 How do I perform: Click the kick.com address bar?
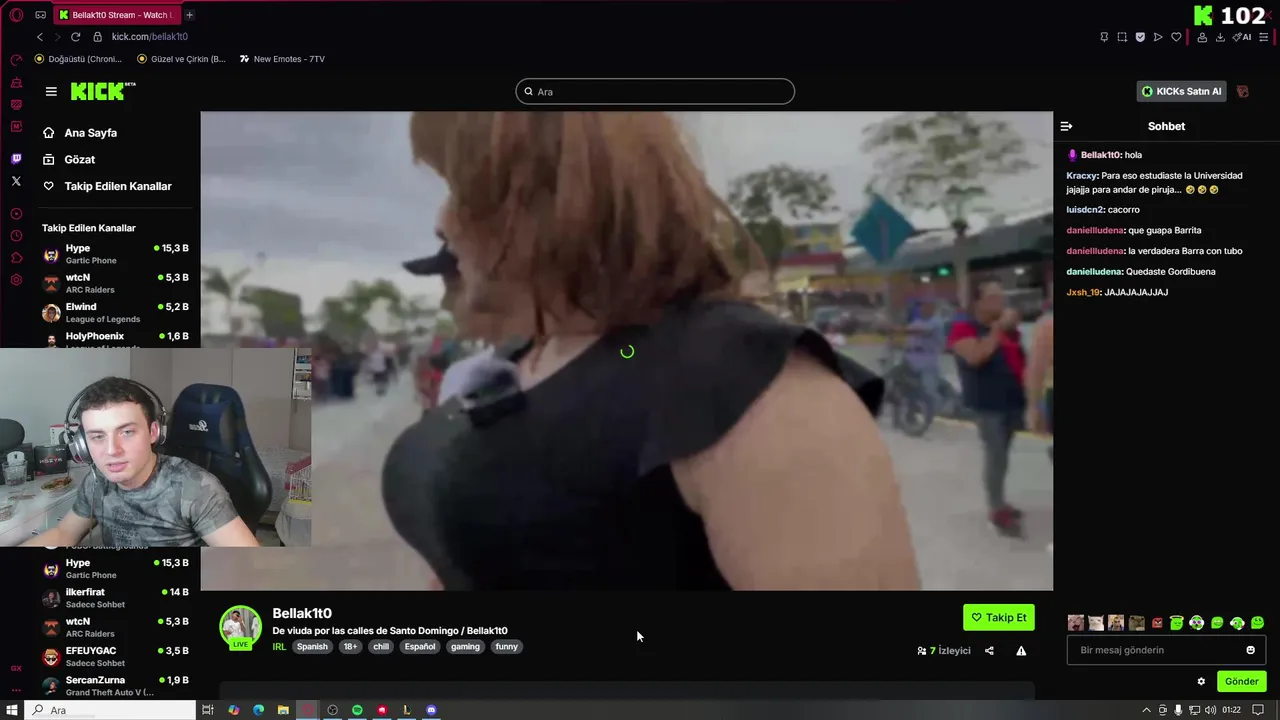pyautogui.click(x=150, y=37)
